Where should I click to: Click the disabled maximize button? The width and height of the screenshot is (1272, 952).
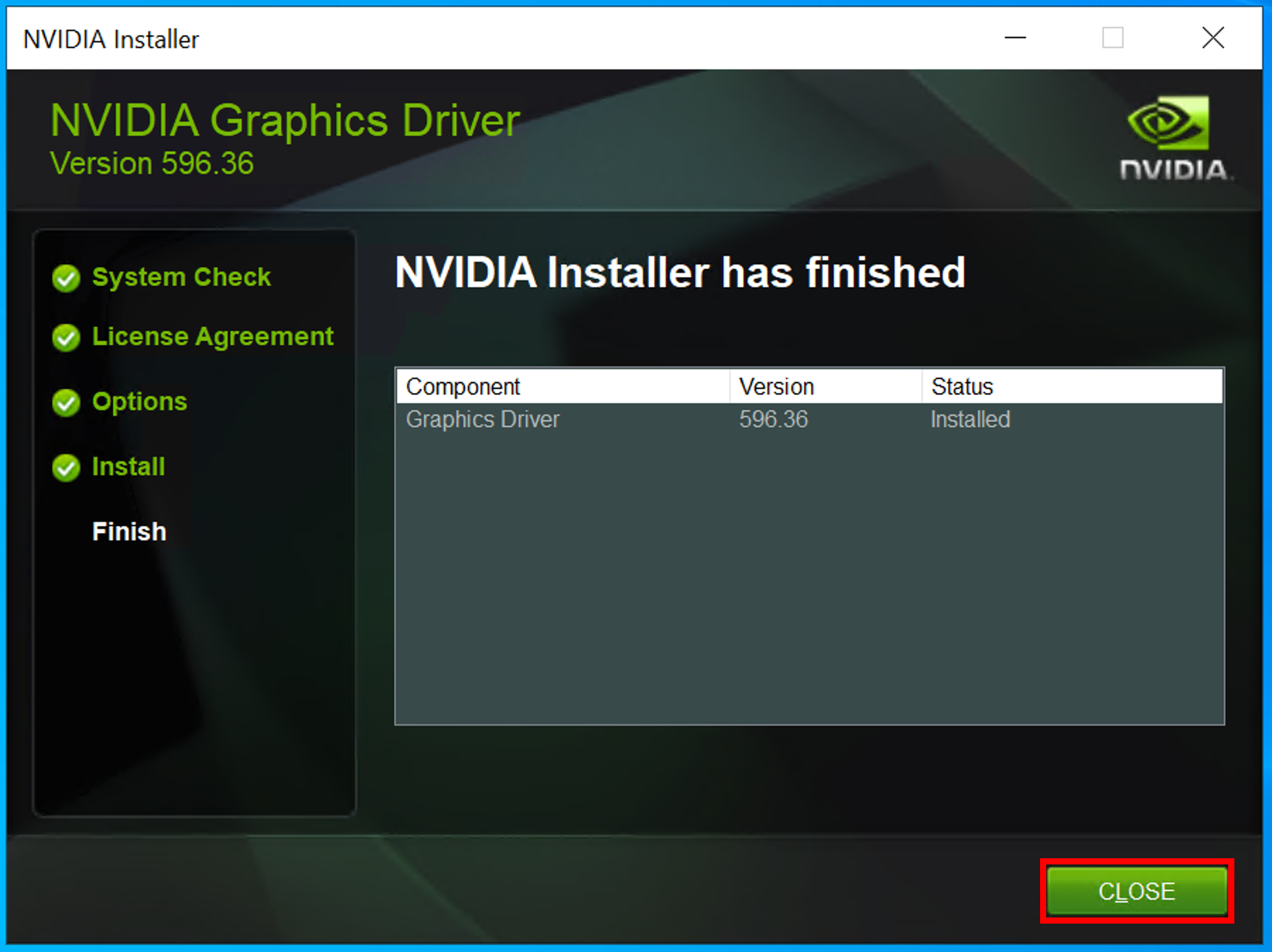(x=1113, y=38)
